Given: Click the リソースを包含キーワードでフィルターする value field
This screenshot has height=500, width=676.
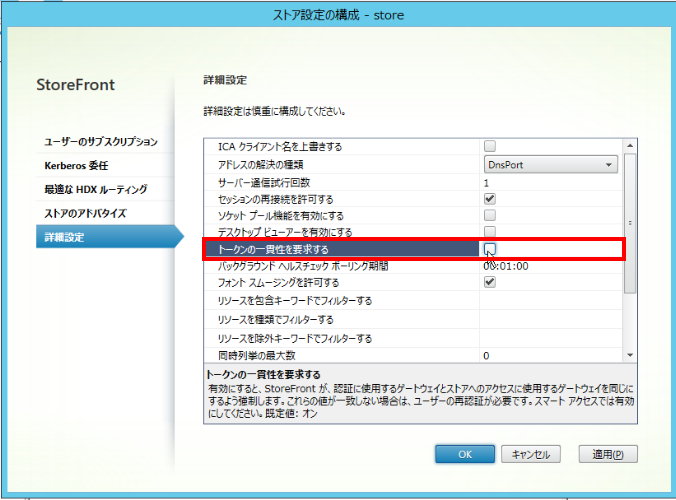Looking at the screenshot, I should point(551,300).
